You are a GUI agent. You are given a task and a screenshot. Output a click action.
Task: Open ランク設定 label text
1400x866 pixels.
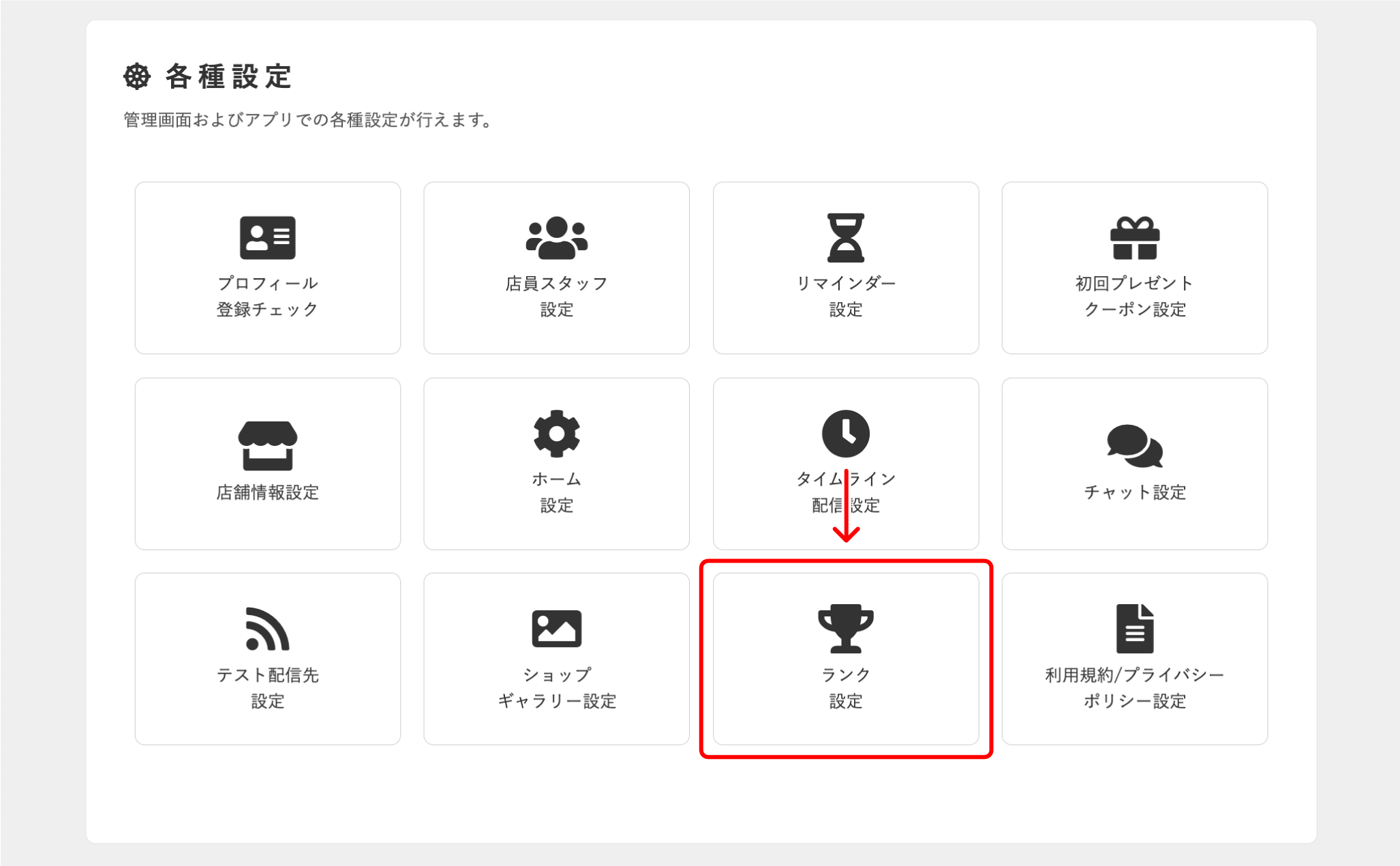coord(845,687)
